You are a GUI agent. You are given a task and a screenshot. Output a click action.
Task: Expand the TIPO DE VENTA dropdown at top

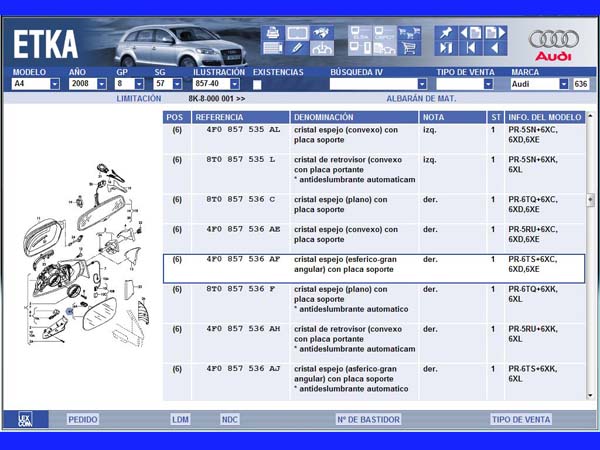[465, 84]
